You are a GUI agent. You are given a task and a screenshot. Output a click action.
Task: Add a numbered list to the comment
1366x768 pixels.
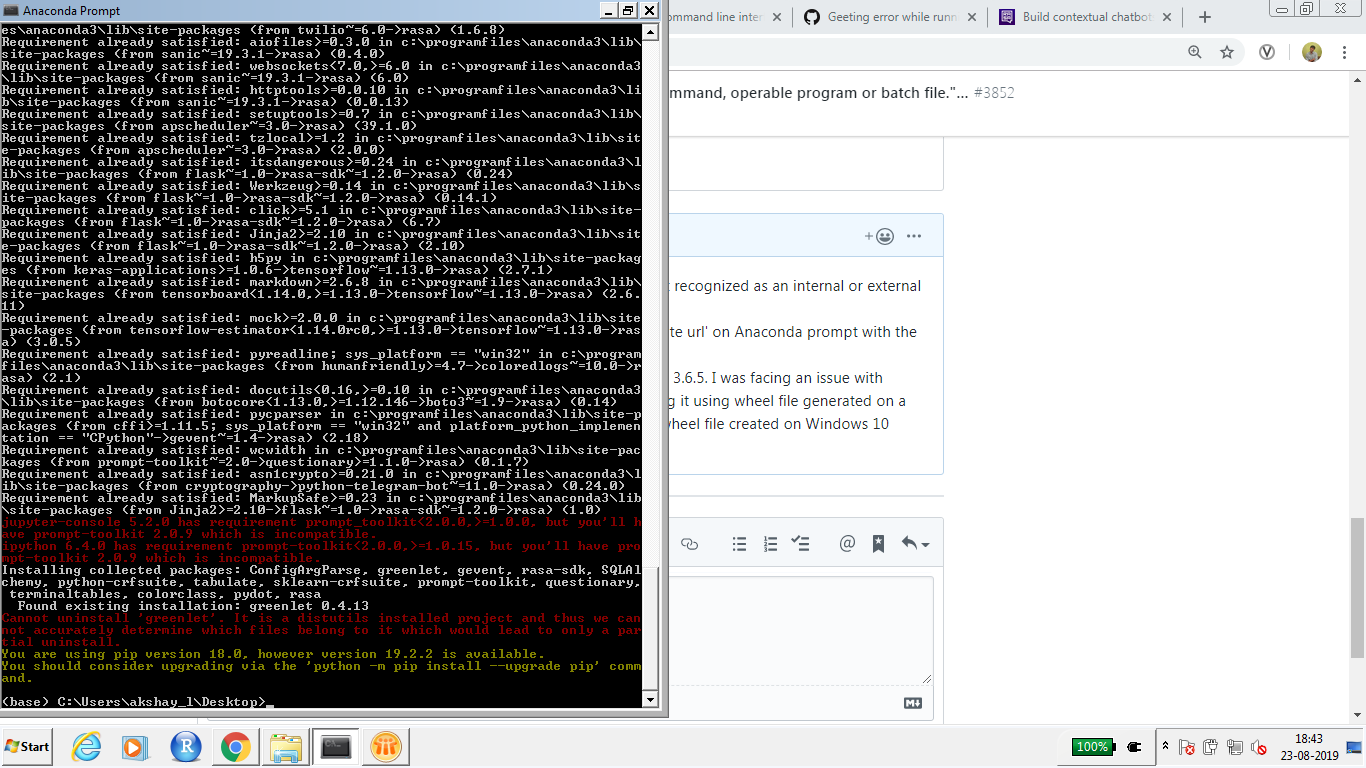coord(770,542)
